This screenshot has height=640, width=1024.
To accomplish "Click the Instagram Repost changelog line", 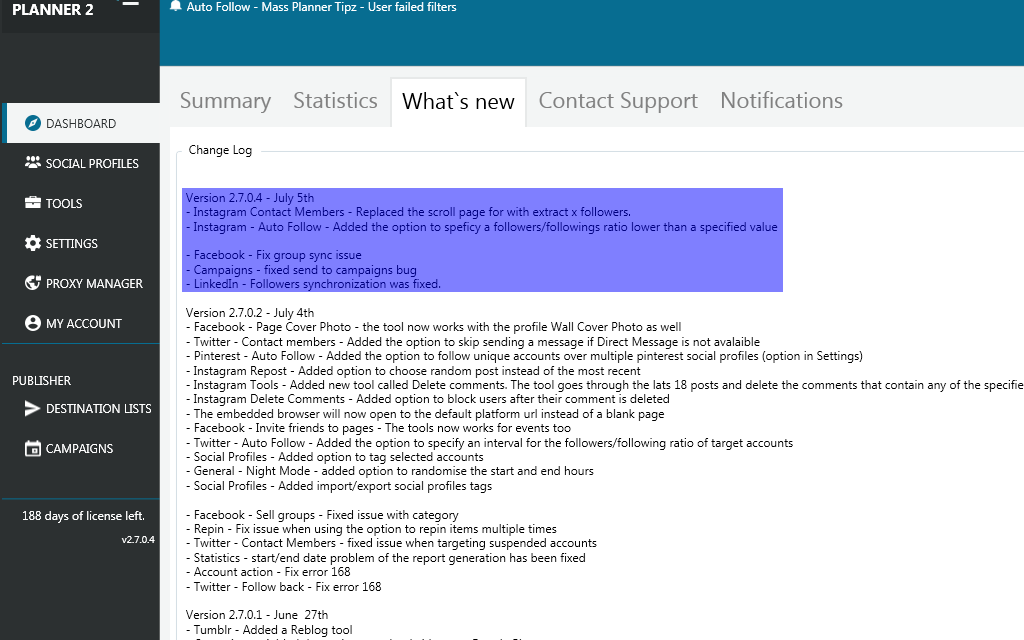I will (413, 371).
